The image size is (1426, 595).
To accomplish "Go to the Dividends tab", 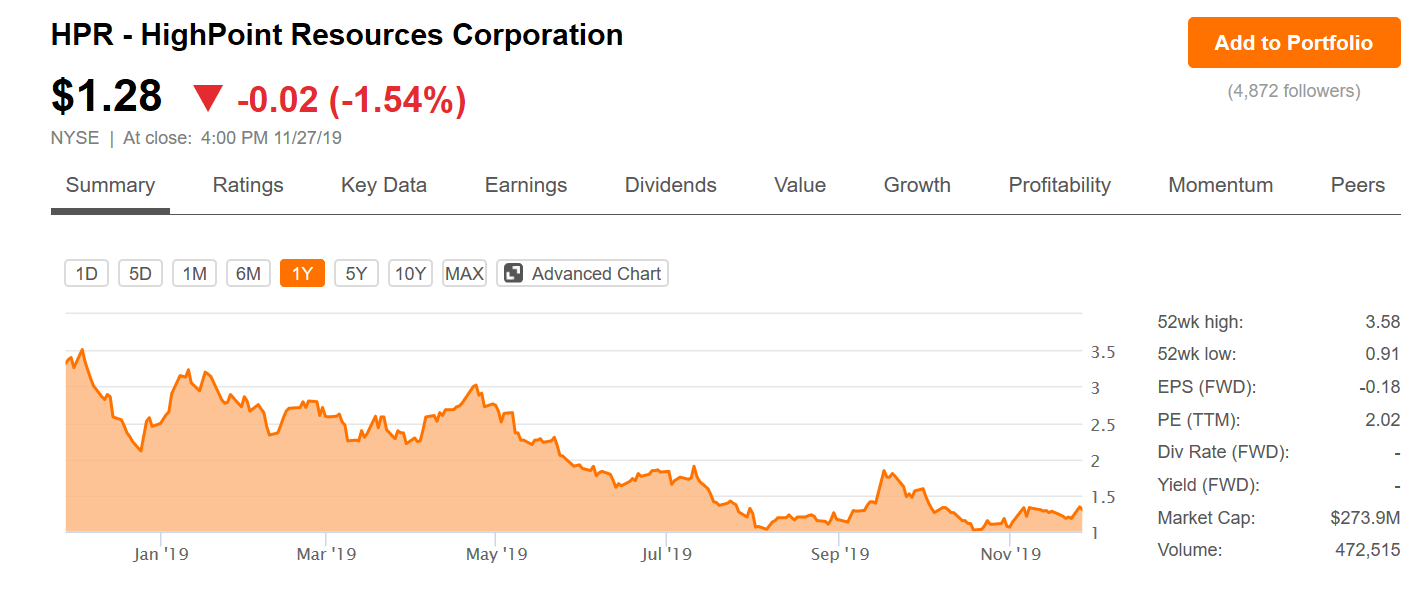I will click(x=671, y=185).
